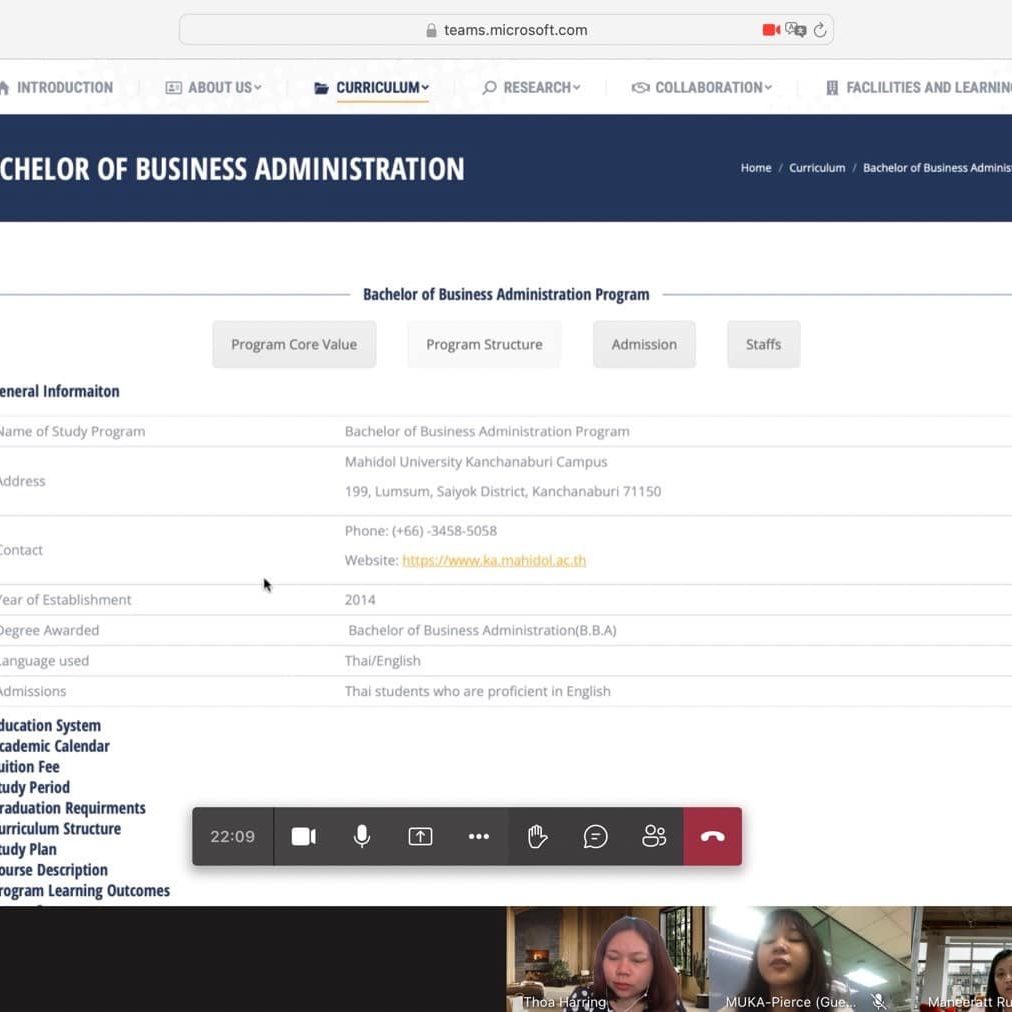Select the Program Structure tab button
Screen dimensions: 1012x1012
coord(484,345)
